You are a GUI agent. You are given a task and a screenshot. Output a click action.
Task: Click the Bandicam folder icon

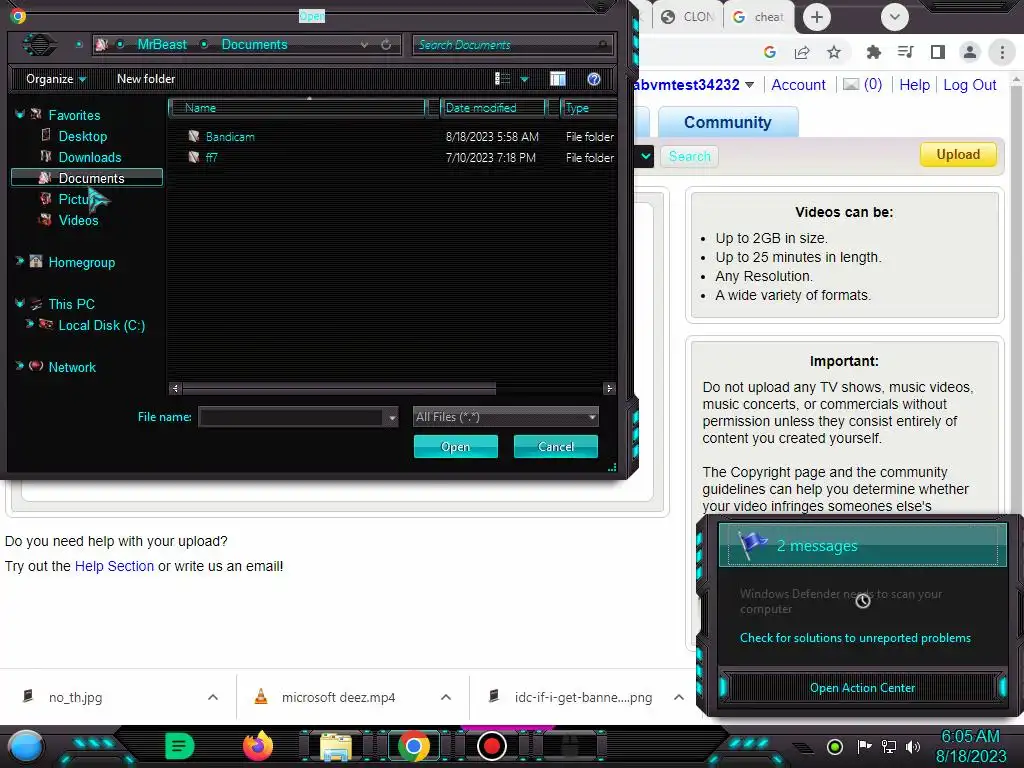pyautogui.click(x=194, y=136)
